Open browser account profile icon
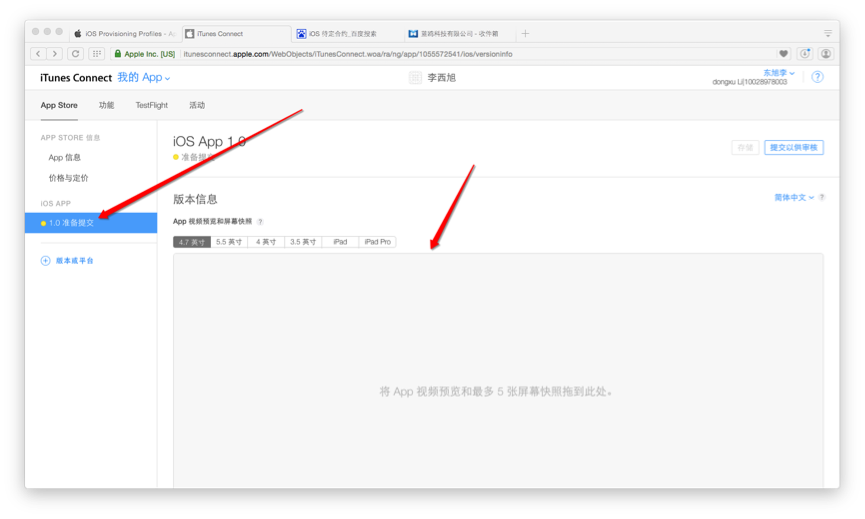The image size is (865, 519). 826,53
